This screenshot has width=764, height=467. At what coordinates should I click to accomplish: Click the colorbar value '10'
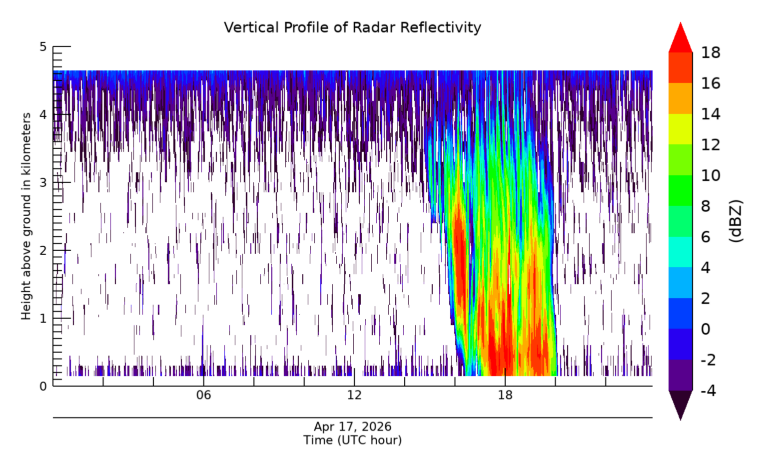tap(710, 175)
